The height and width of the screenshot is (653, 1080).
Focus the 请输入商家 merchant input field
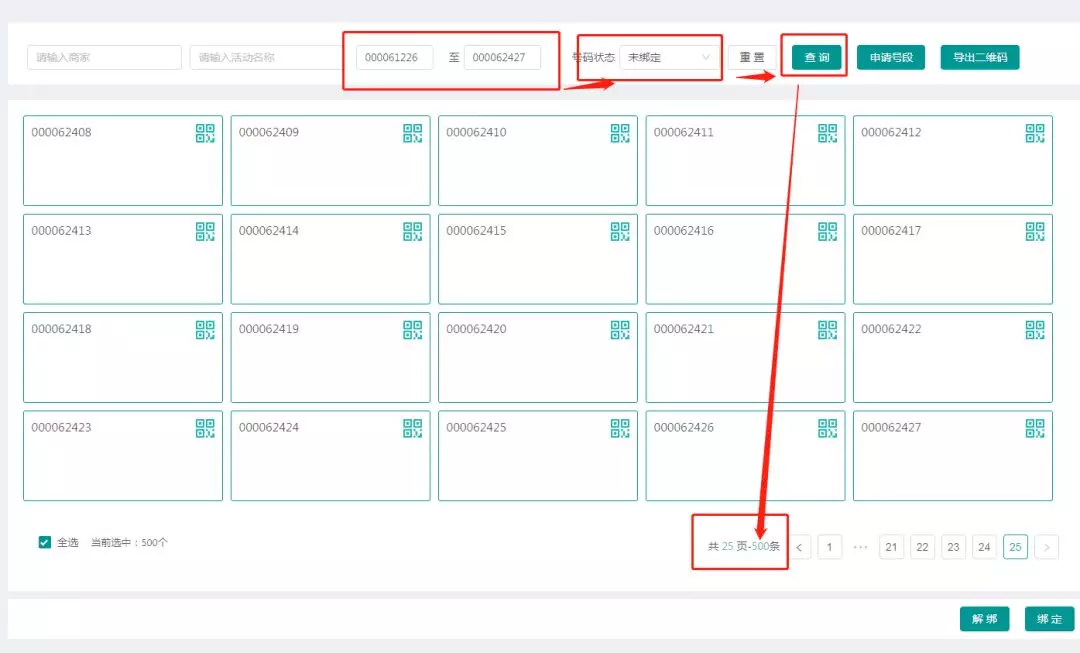[104, 58]
